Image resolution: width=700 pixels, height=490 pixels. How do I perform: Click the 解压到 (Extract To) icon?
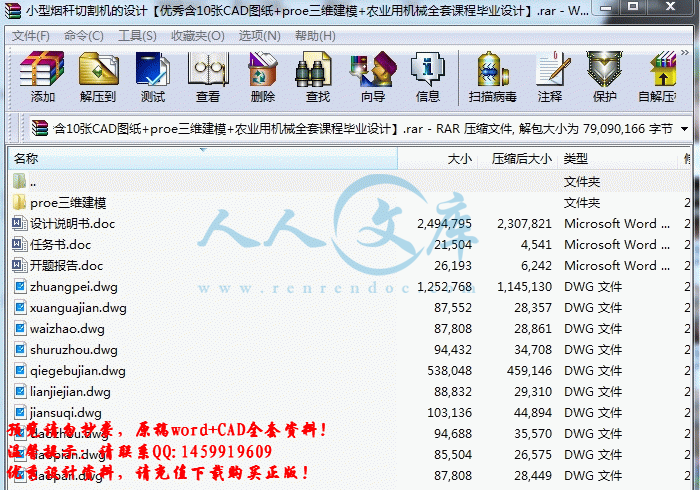[x=98, y=76]
